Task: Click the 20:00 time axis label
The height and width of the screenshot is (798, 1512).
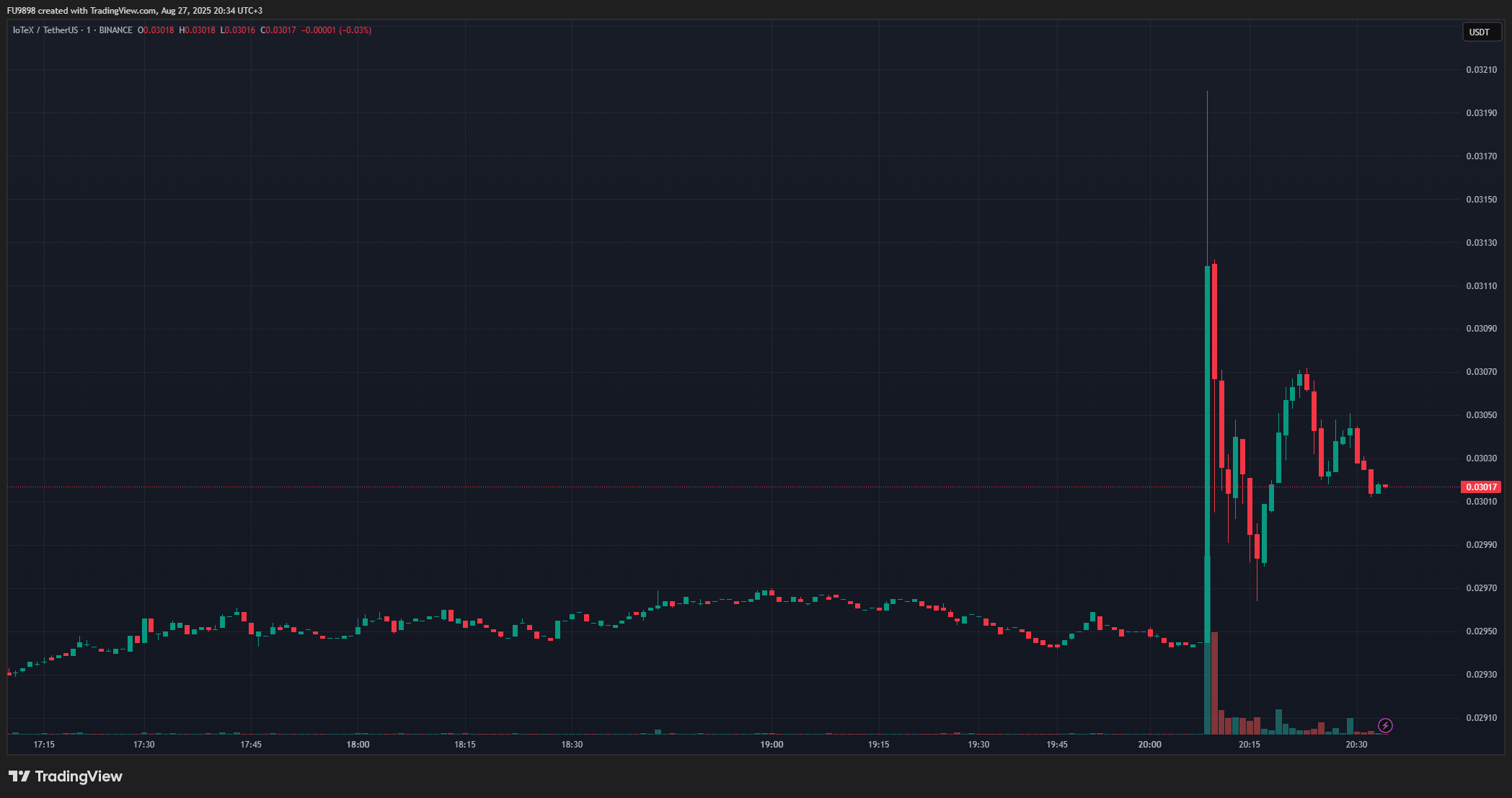Action: point(1149,745)
